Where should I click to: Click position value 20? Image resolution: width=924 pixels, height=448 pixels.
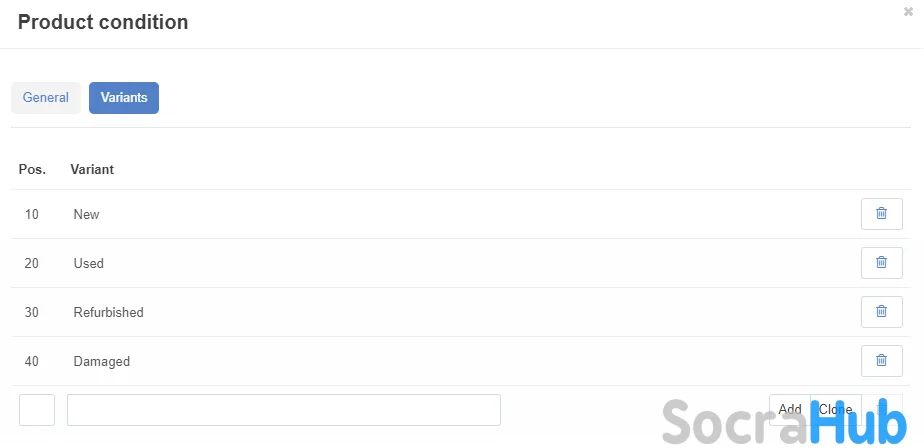coord(32,264)
